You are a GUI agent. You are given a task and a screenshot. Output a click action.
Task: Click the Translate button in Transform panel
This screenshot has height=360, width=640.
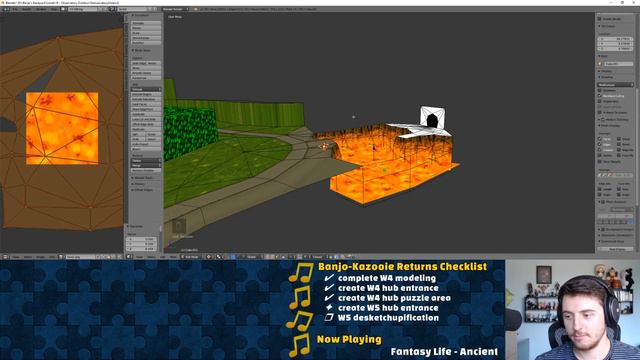click(x=146, y=23)
